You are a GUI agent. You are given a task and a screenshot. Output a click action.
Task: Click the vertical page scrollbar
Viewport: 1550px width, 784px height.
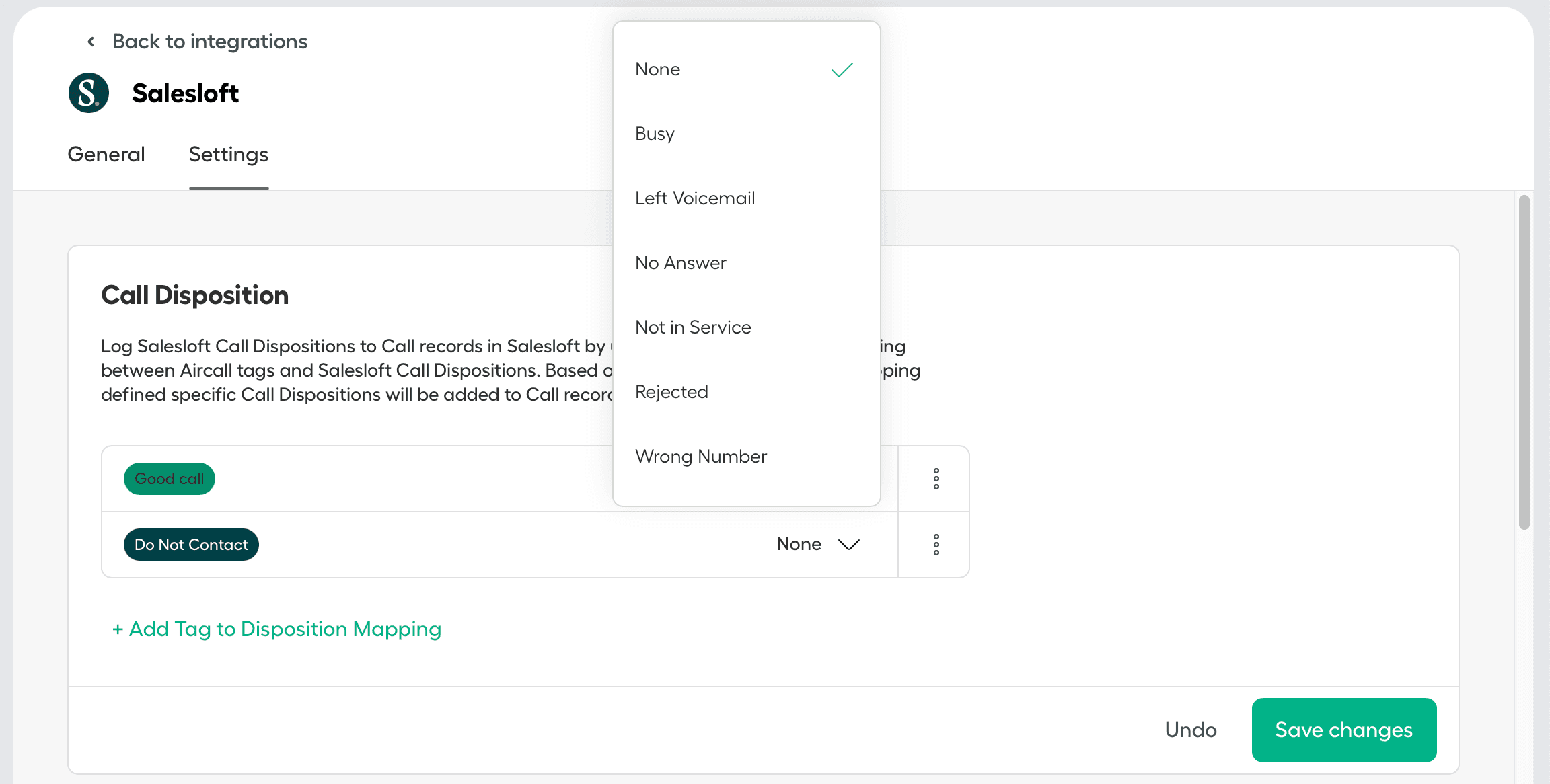pyautogui.click(x=1524, y=363)
